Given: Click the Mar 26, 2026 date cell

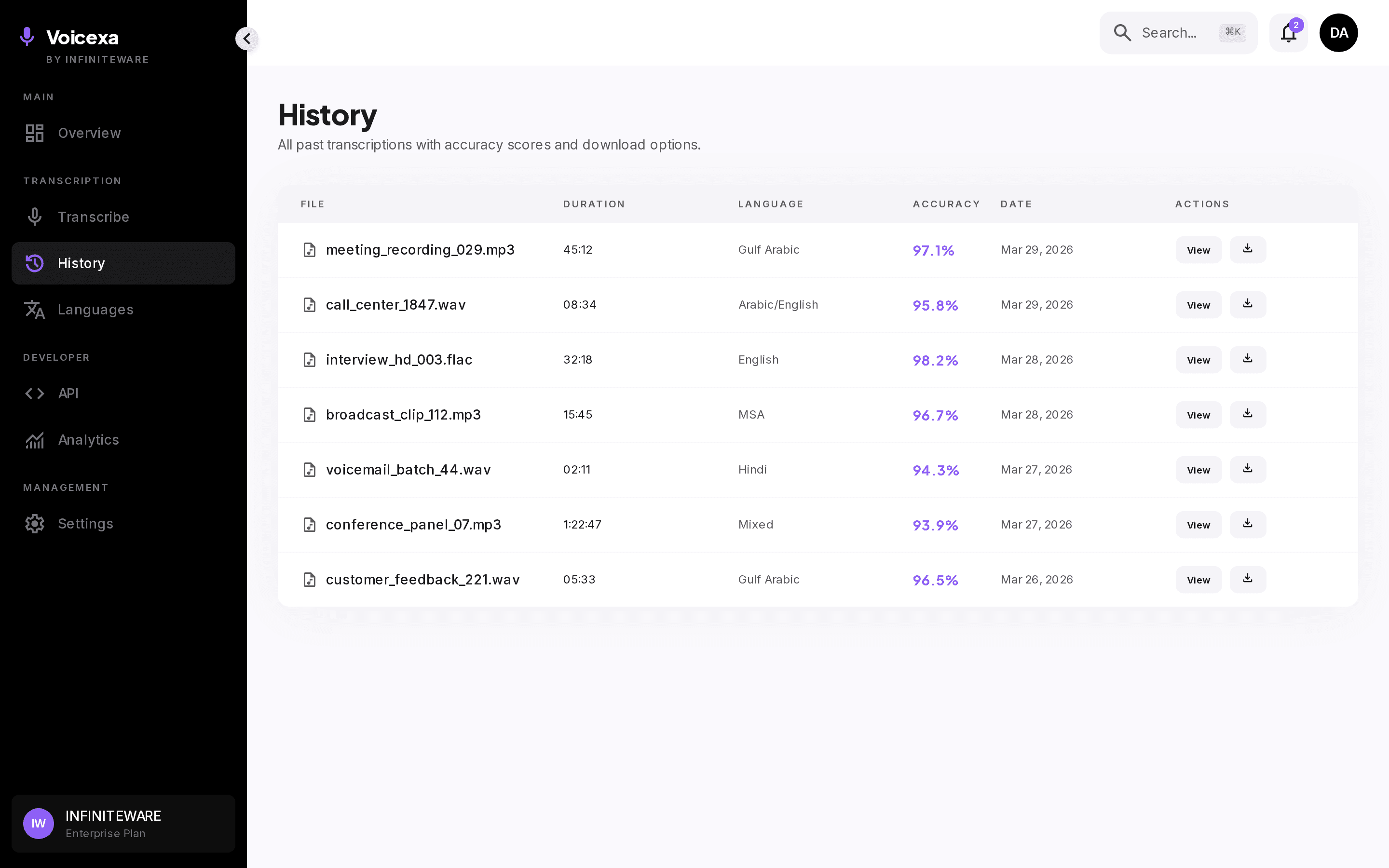Looking at the screenshot, I should [x=1036, y=580].
